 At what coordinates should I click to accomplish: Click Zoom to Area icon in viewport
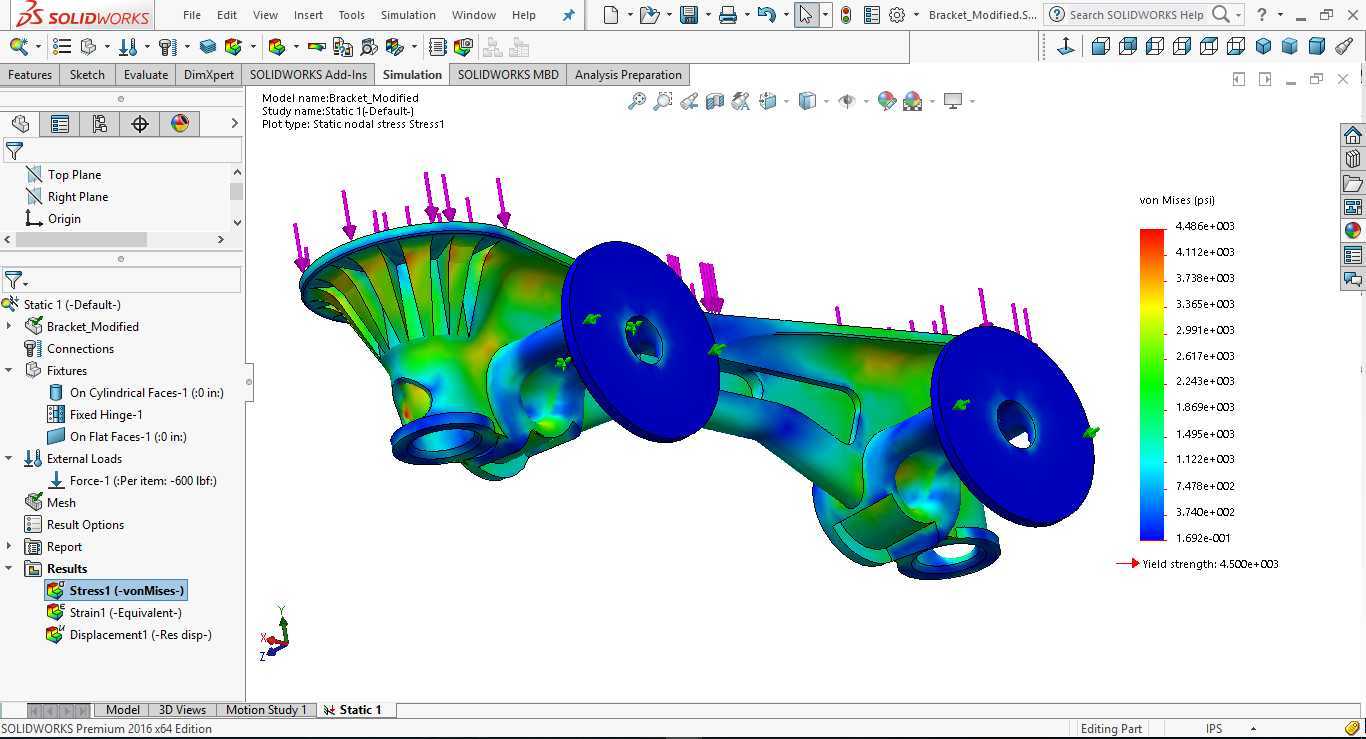663,101
